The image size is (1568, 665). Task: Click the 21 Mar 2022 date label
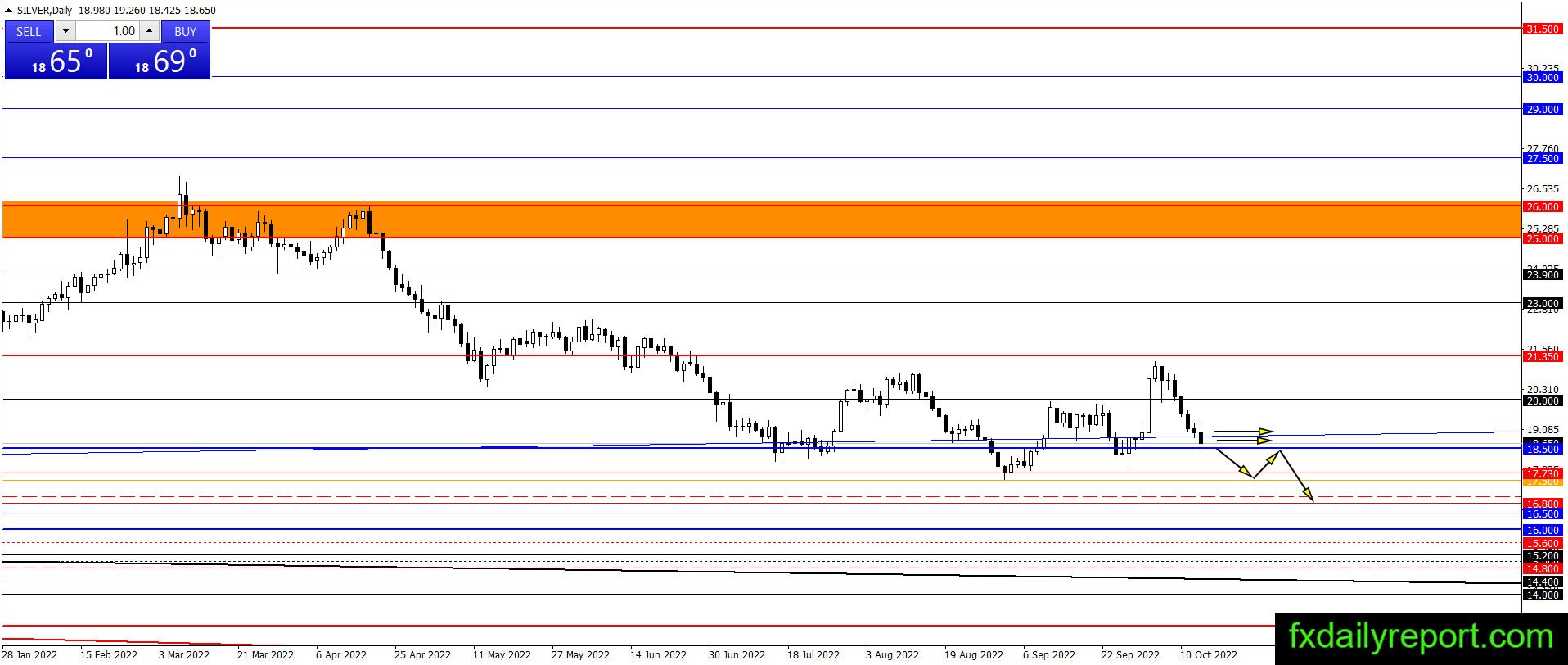click(x=265, y=654)
